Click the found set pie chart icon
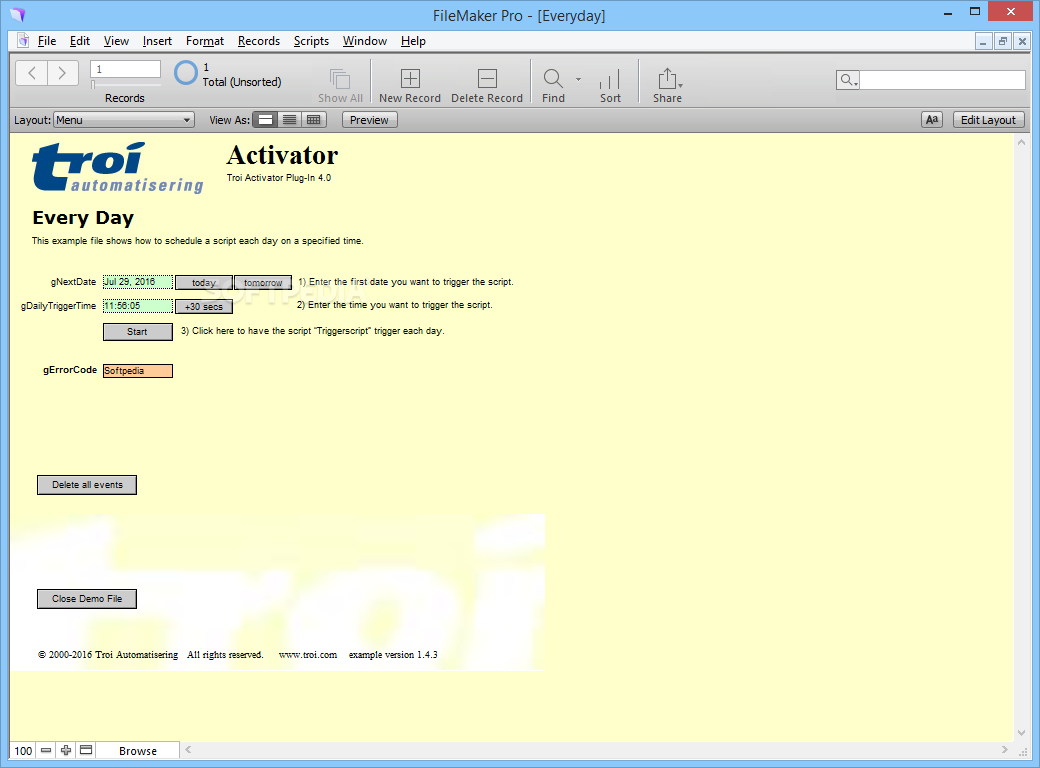The width and height of the screenshot is (1040, 768). click(x=186, y=73)
